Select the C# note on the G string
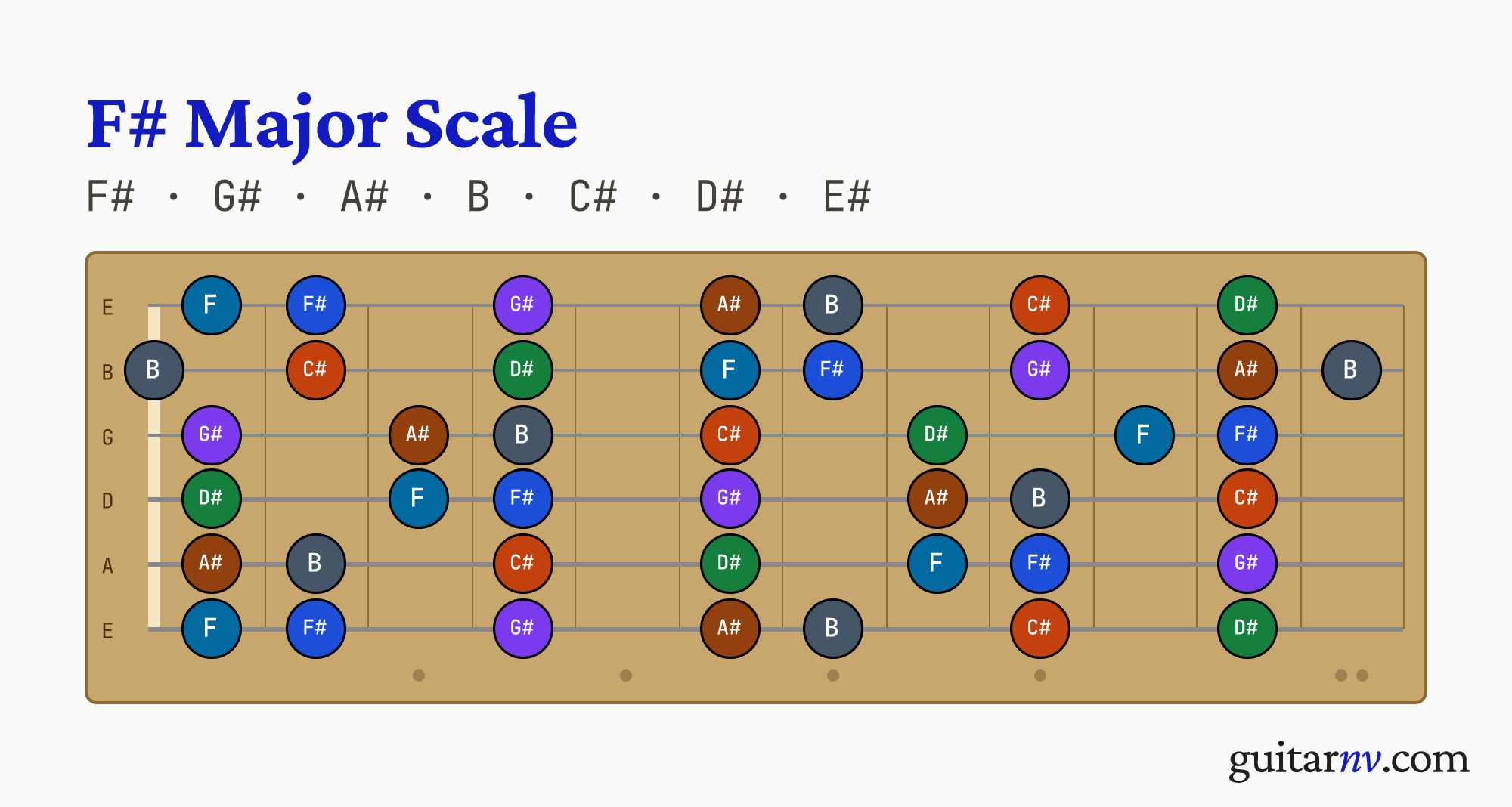The width and height of the screenshot is (1512, 807). [x=730, y=435]
